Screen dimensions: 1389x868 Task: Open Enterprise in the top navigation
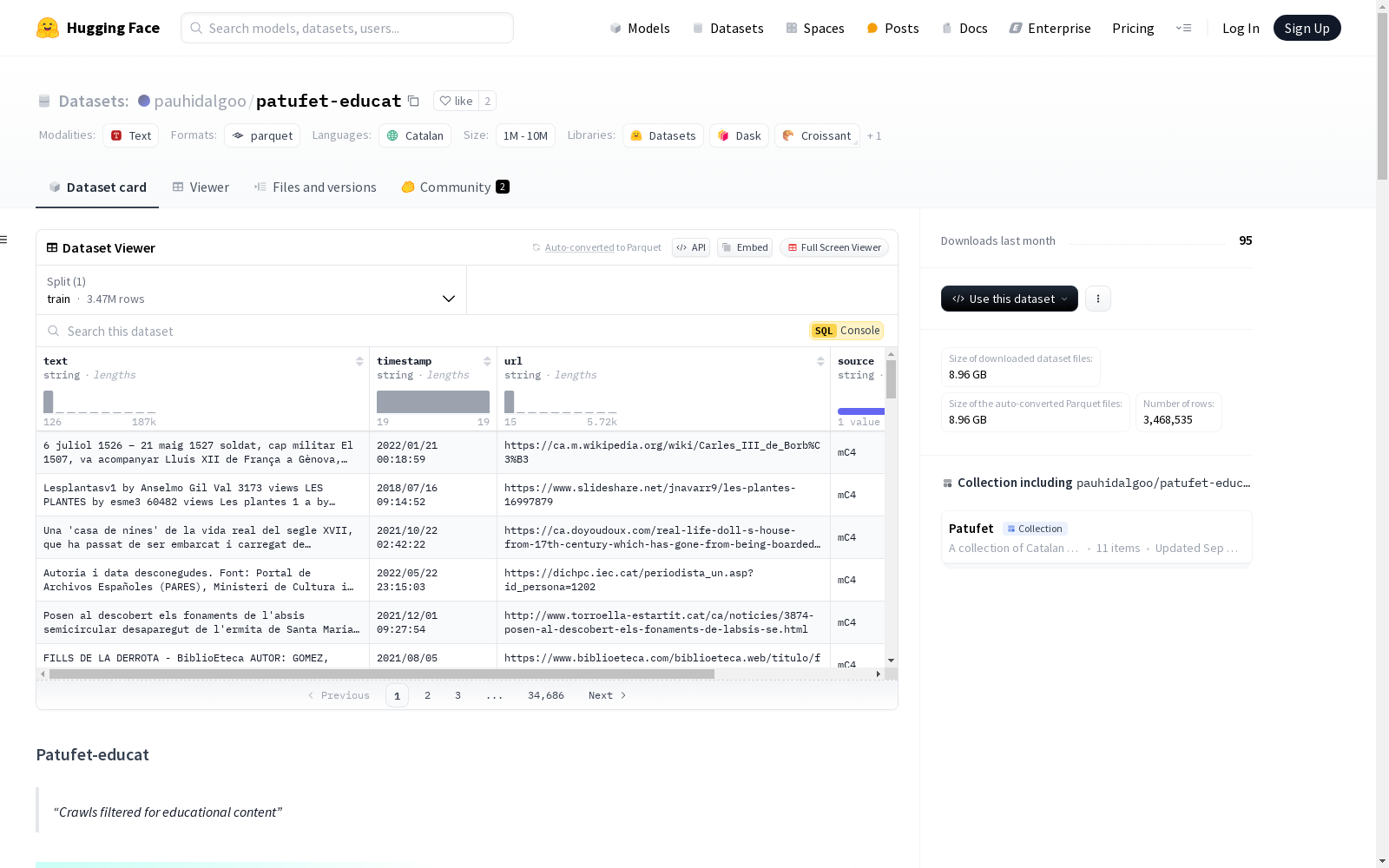pos(1050,28)
